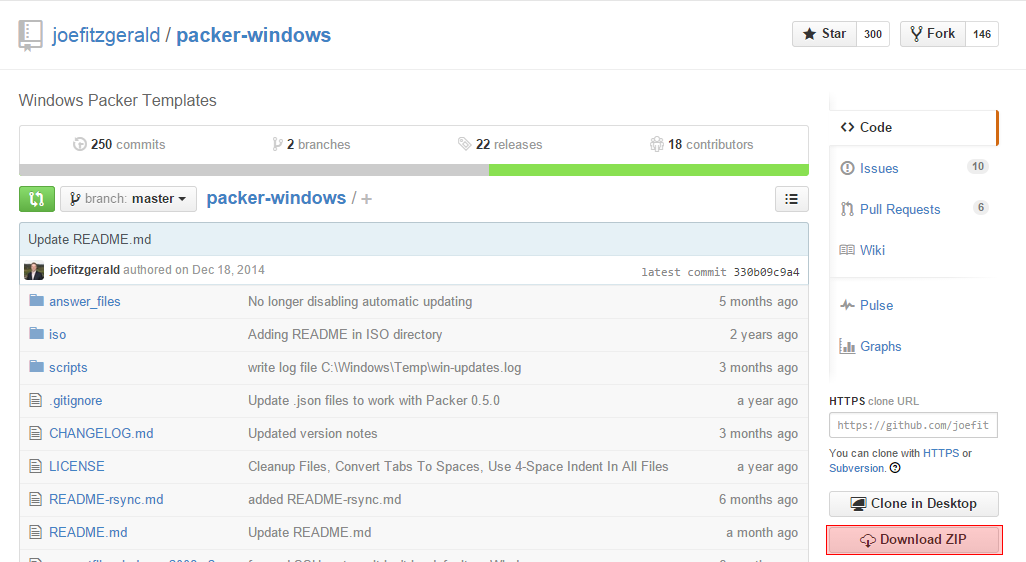Select the Code tab in sidebar
Screen dimensions: 1026x562
click(x=912, y=128)
